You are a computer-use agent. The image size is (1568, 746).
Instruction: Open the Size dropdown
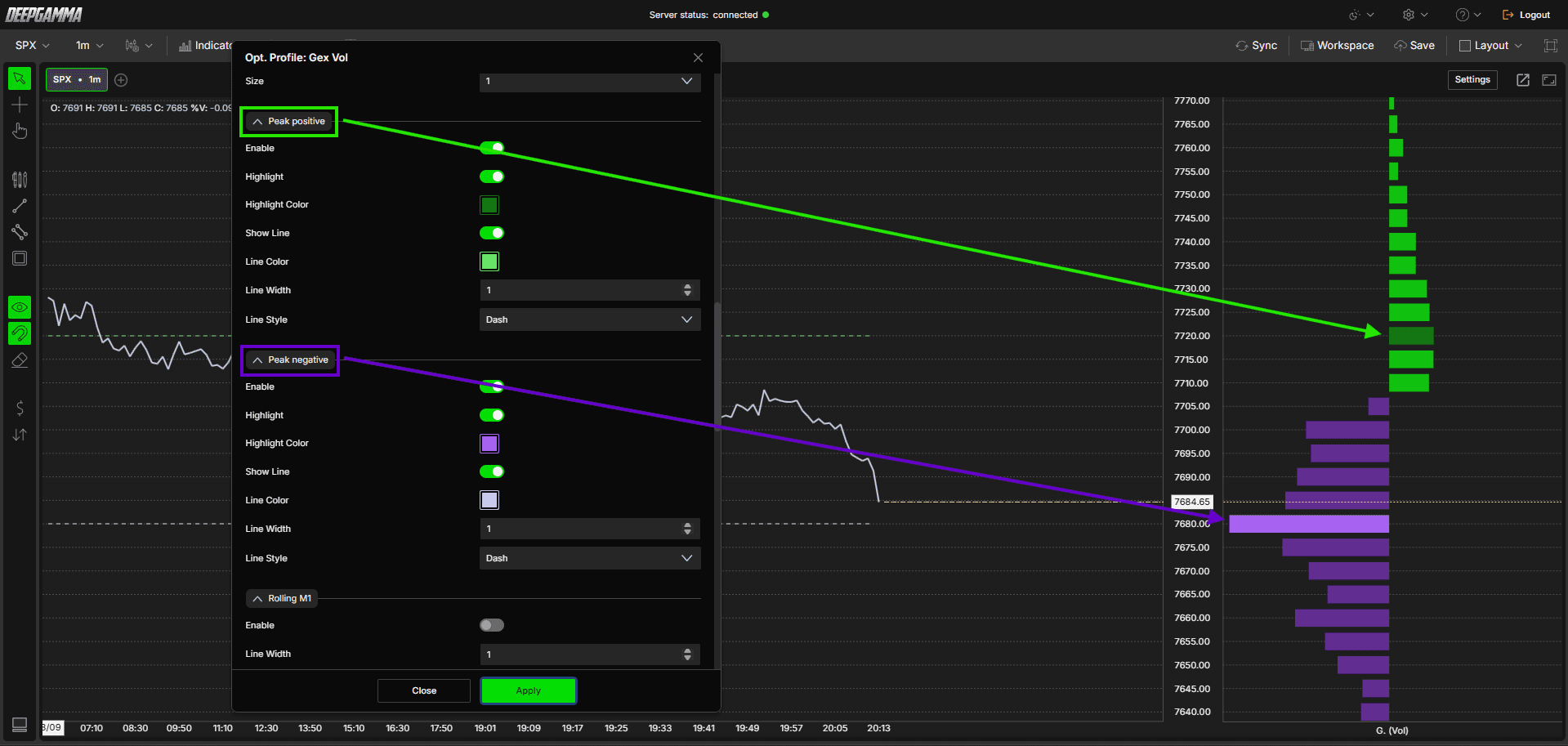590,81
